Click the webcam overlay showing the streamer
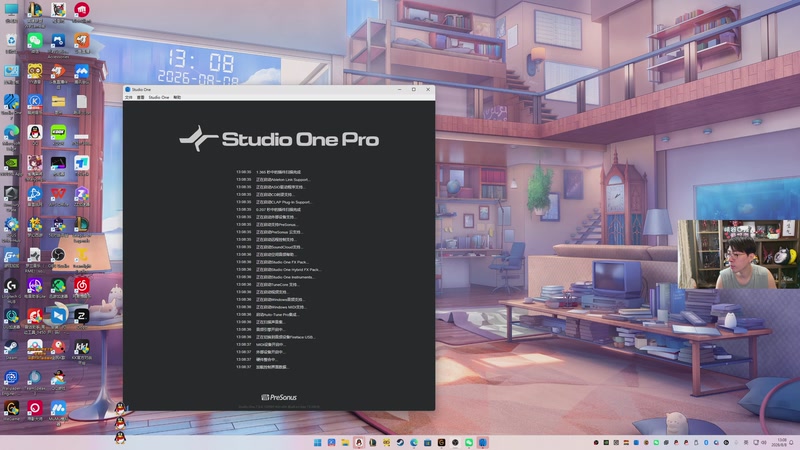800x450 pixels. (x=738, y=255)
